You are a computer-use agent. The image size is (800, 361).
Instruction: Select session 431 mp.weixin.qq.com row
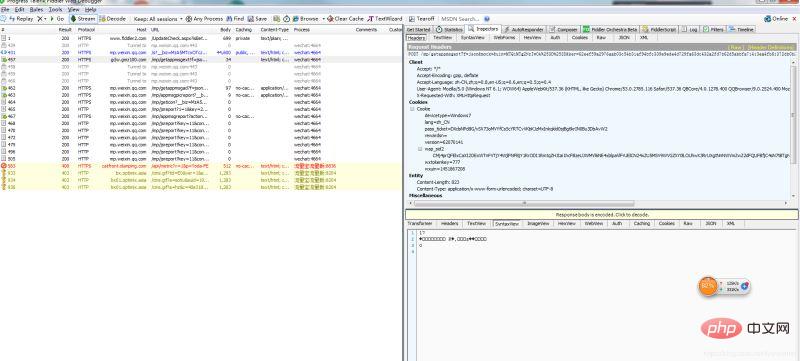pyautogui.click(x=201, y=53)
